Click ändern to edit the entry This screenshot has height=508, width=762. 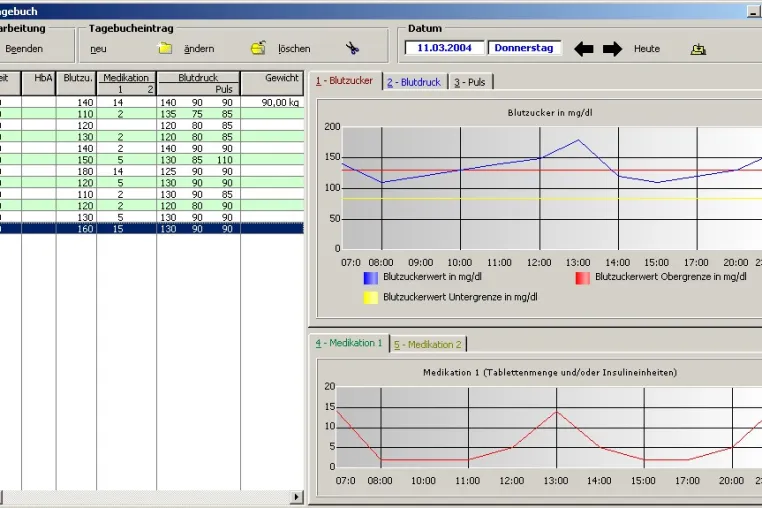pyautogui.click(x=199, y=49)
